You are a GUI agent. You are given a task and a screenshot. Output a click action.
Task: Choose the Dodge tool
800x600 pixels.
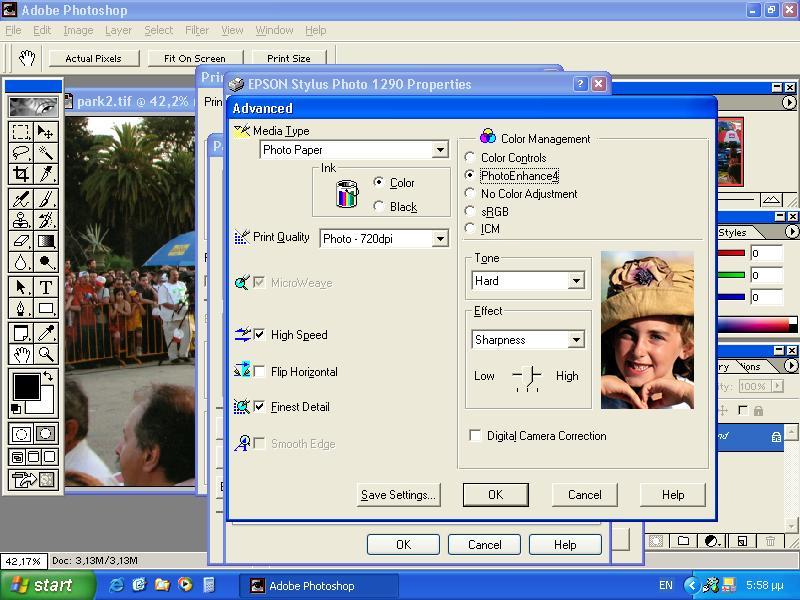point(45,262)
